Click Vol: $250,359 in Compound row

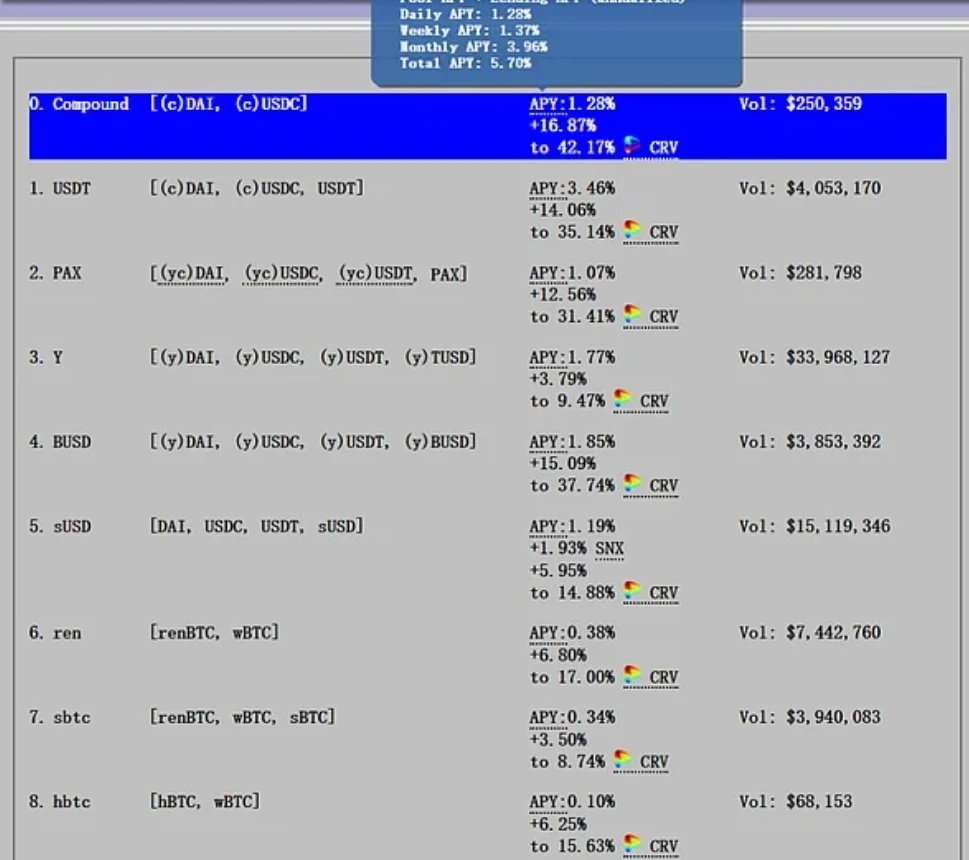pos(800,104)
